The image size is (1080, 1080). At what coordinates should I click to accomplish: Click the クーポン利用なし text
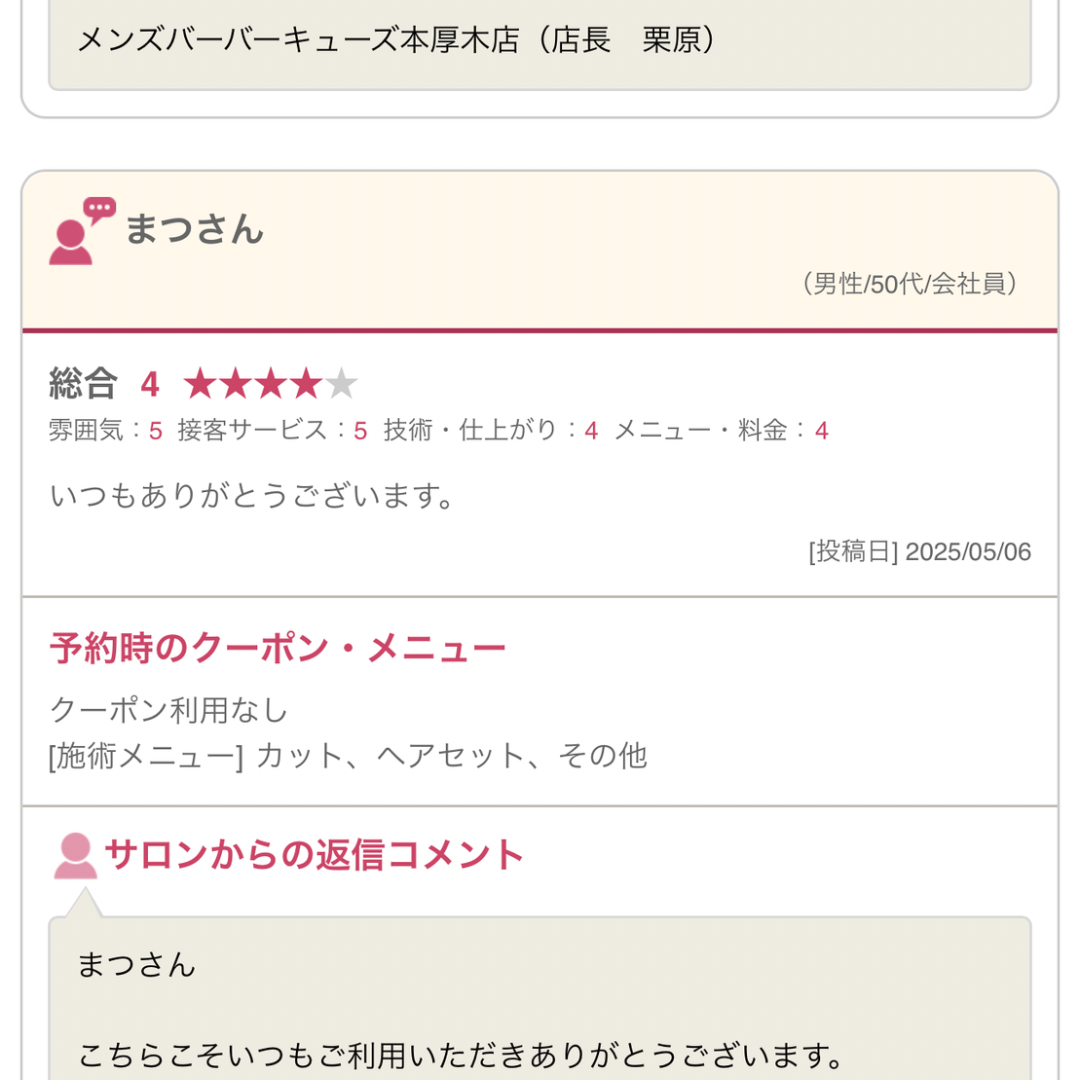169,710
